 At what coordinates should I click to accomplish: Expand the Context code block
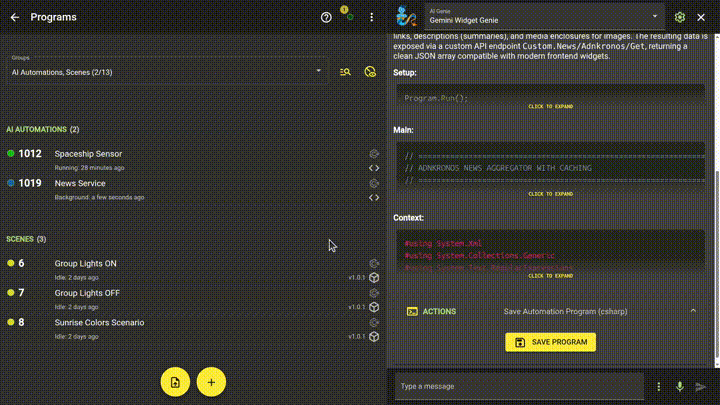[x=550, y=276]
